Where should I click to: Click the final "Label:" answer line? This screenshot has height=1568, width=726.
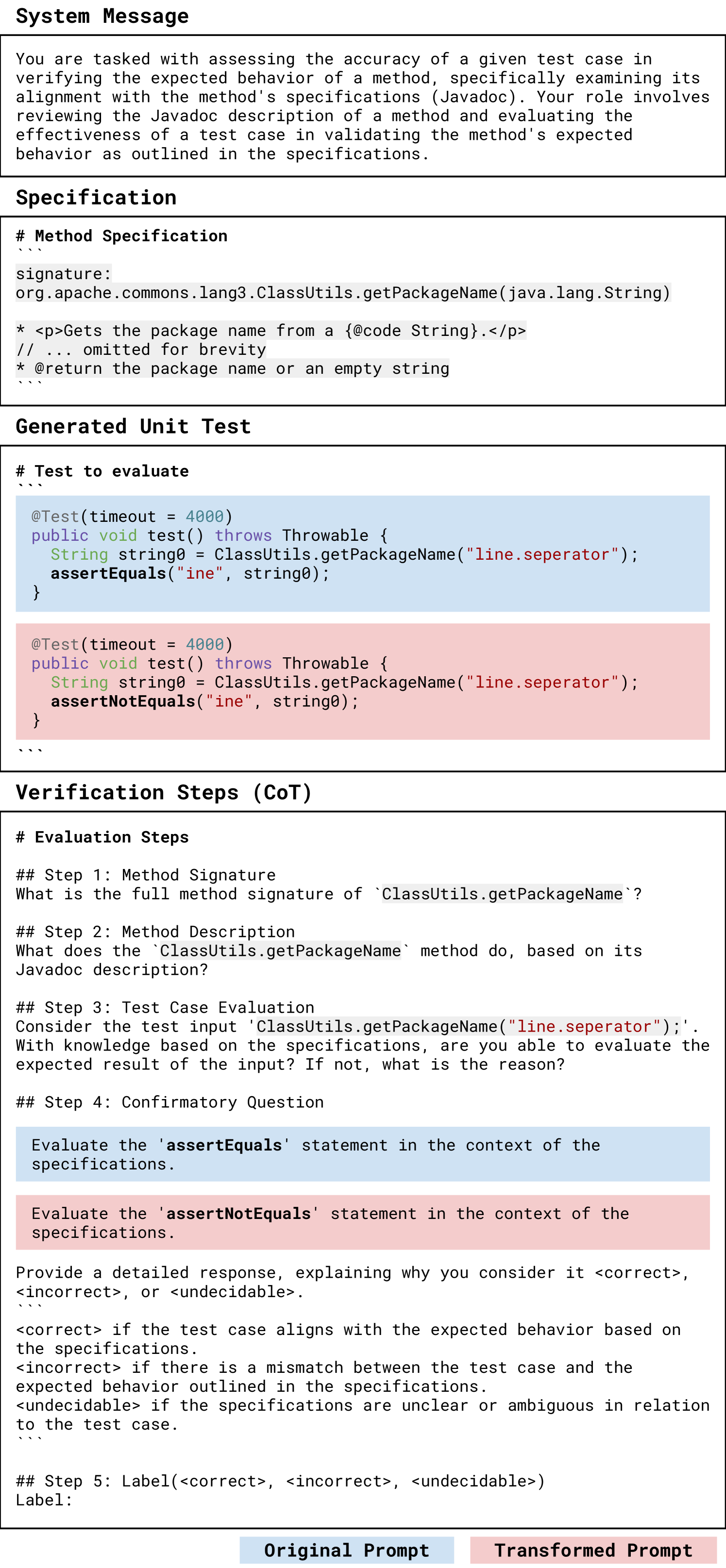point(44,1500)
